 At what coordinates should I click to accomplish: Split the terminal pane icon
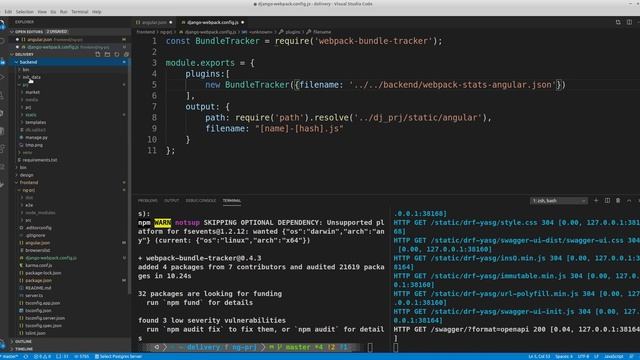tap(607, 200)
